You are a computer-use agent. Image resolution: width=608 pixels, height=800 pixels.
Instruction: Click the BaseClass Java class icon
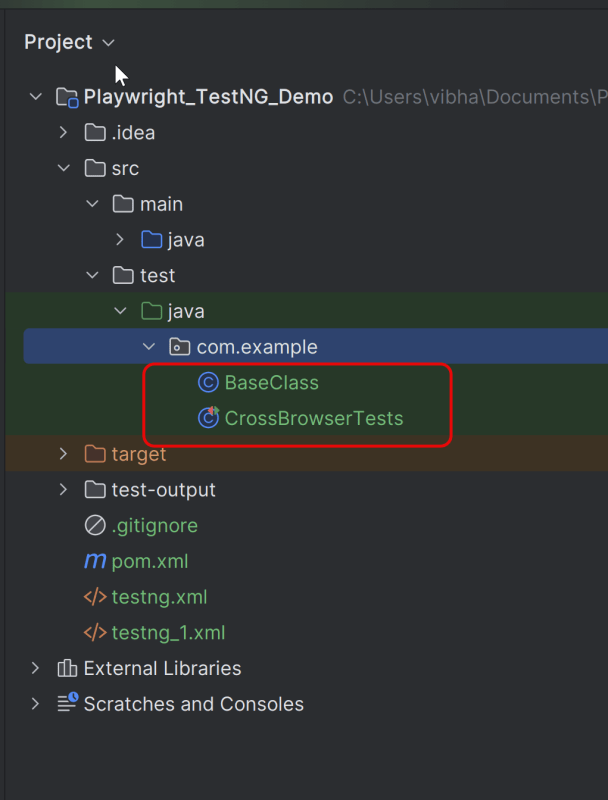pyautogui.click(x=208, y=383)
